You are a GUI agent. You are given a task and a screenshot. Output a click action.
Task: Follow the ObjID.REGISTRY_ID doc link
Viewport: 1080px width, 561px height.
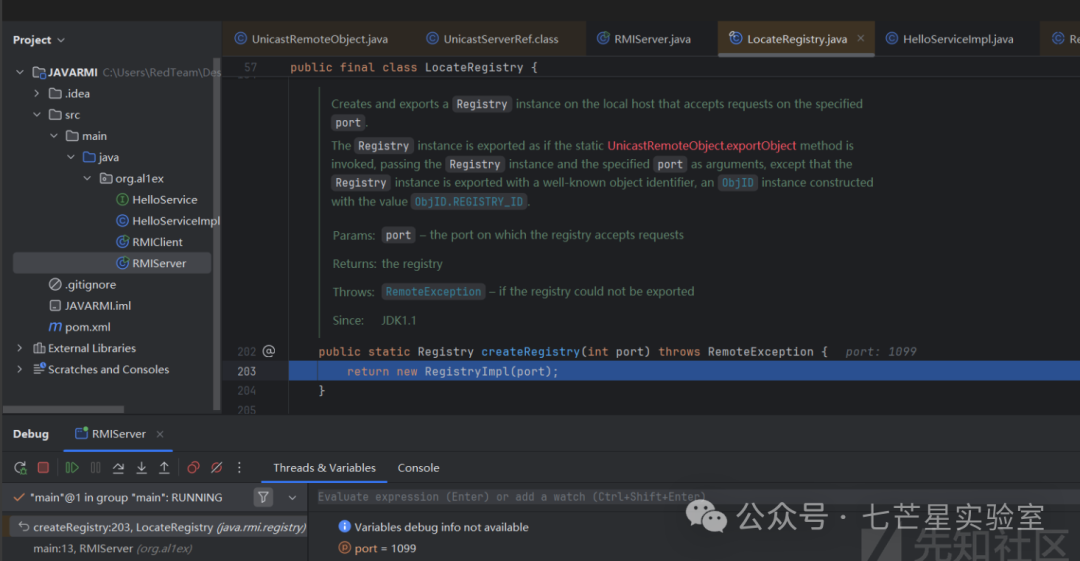(469, 201)
